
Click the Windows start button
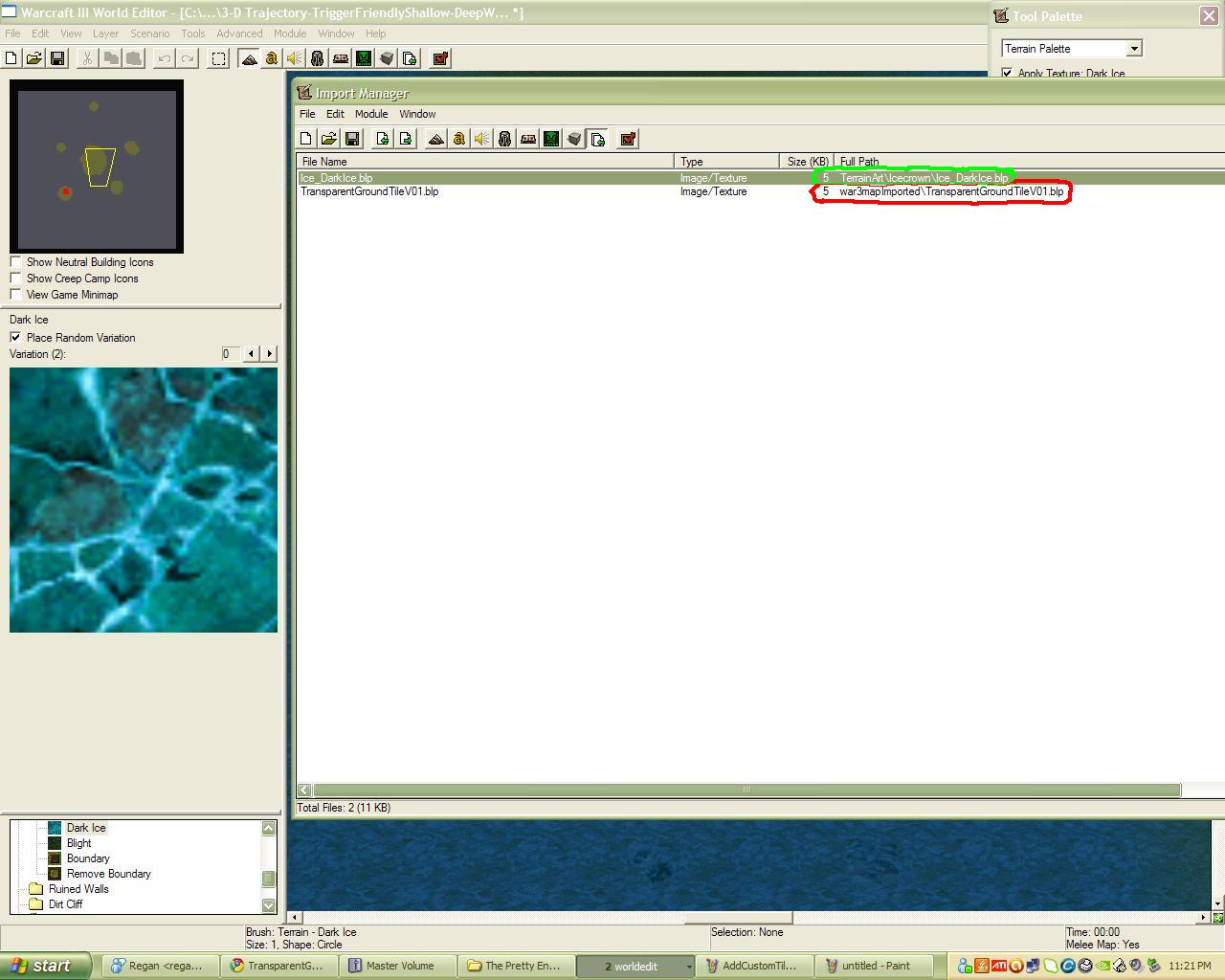pos(45,966)
